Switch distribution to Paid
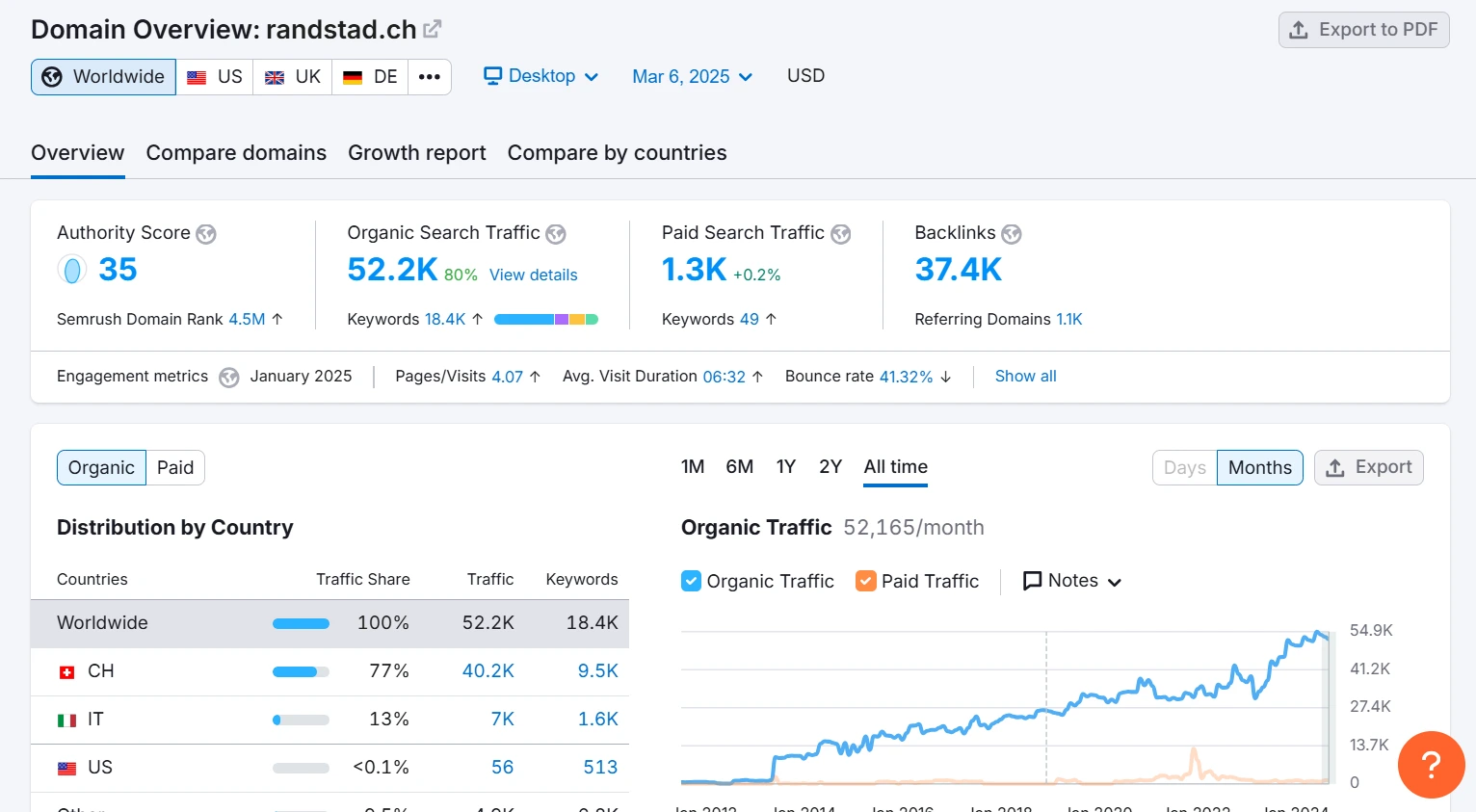1476x812 pixels. (x=175, y=467)
